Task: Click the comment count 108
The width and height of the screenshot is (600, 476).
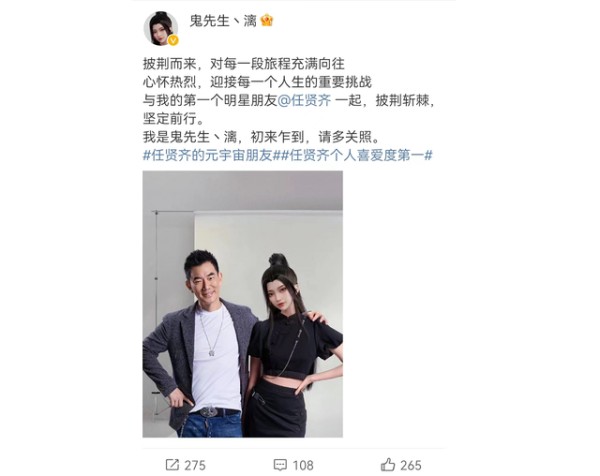Action: 303,465
